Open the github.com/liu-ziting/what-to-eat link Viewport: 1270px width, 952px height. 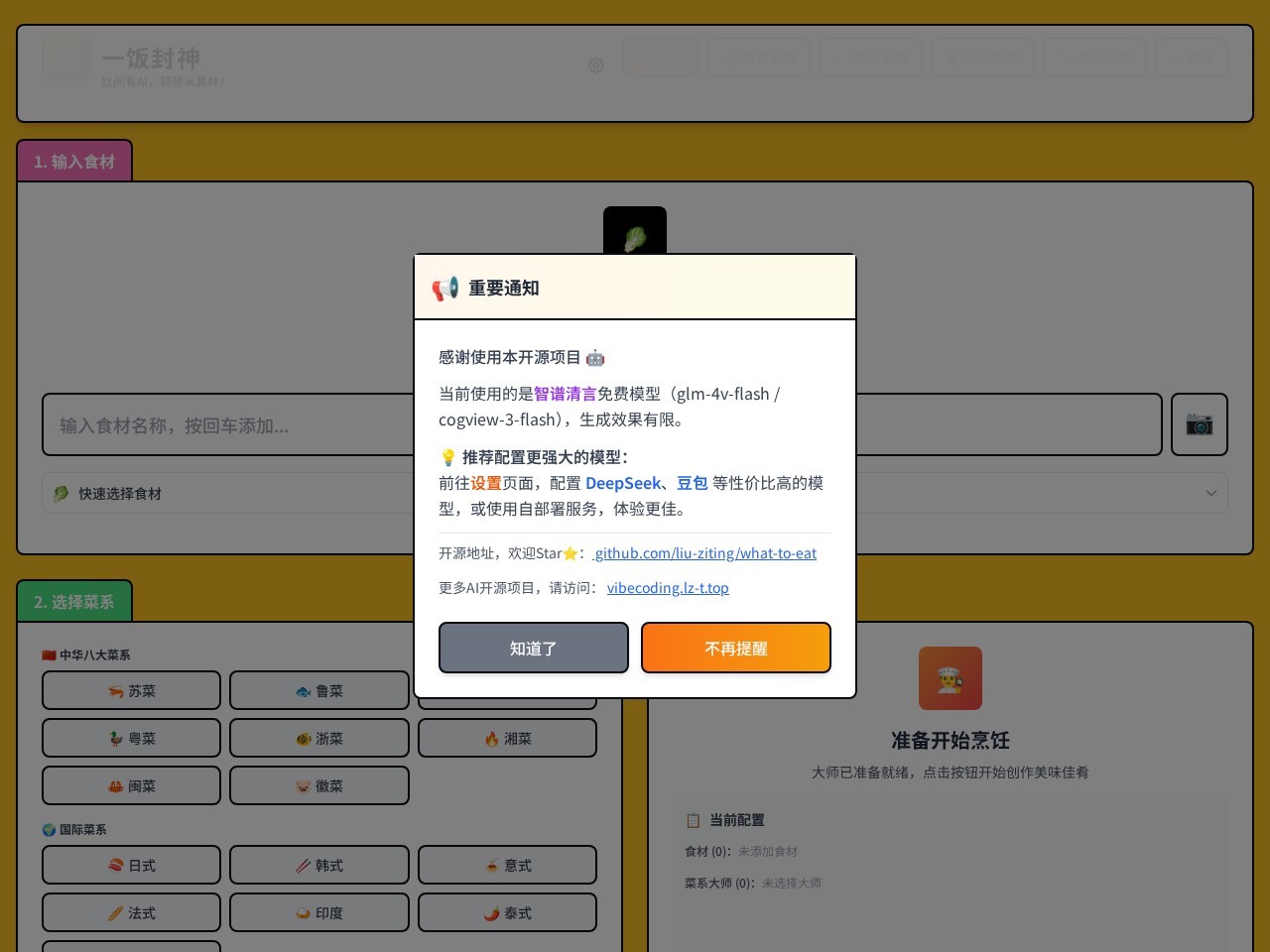[x=705, y=553]
